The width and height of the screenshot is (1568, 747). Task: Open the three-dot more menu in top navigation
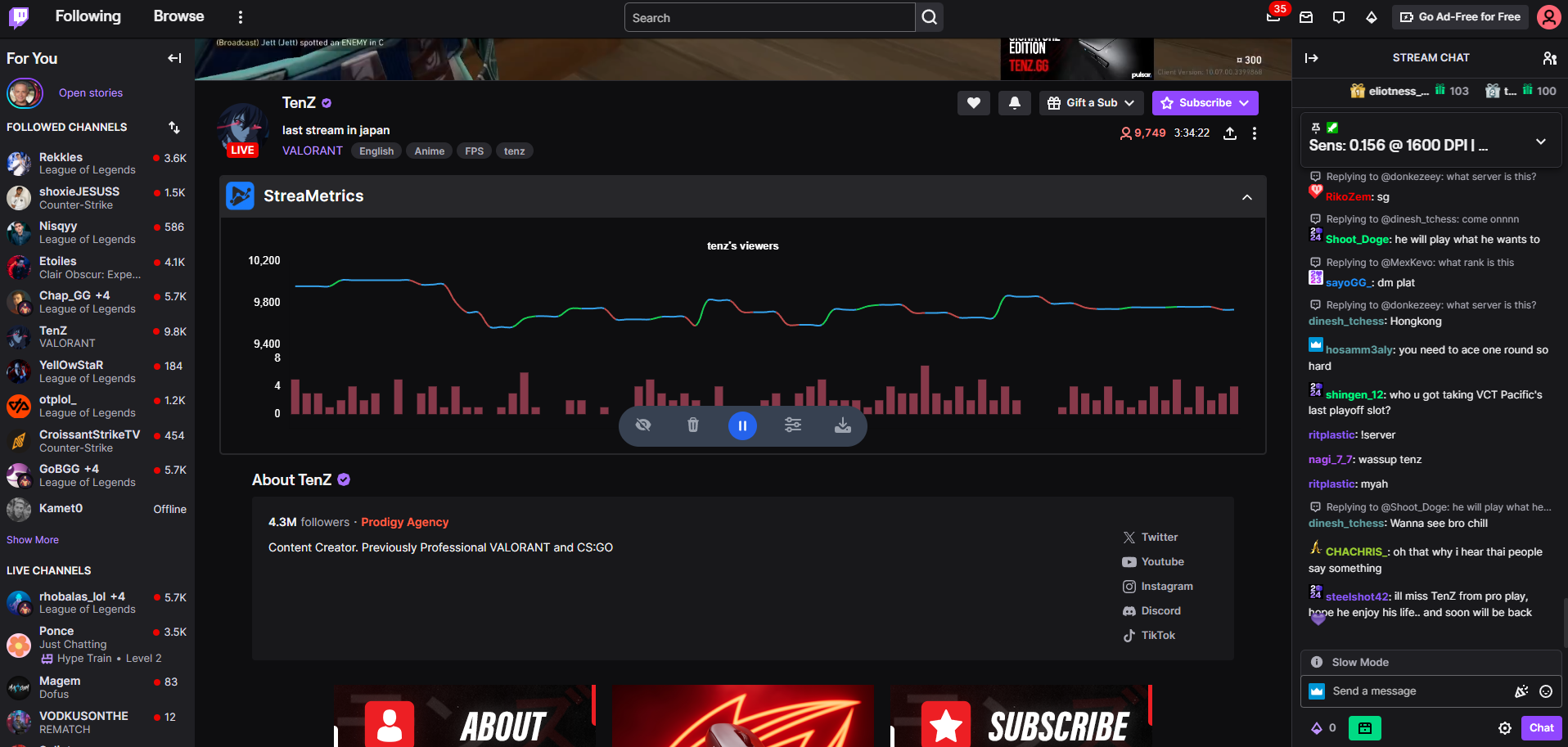(240, 17)
